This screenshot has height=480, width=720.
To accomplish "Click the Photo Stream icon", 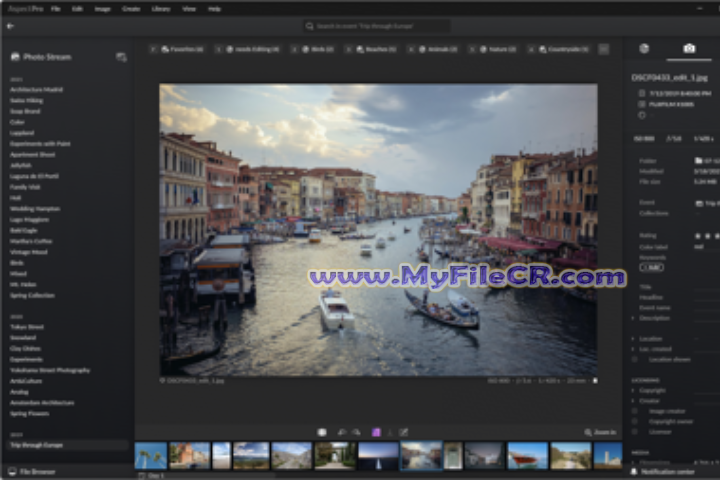I will (x=15, y=57).
